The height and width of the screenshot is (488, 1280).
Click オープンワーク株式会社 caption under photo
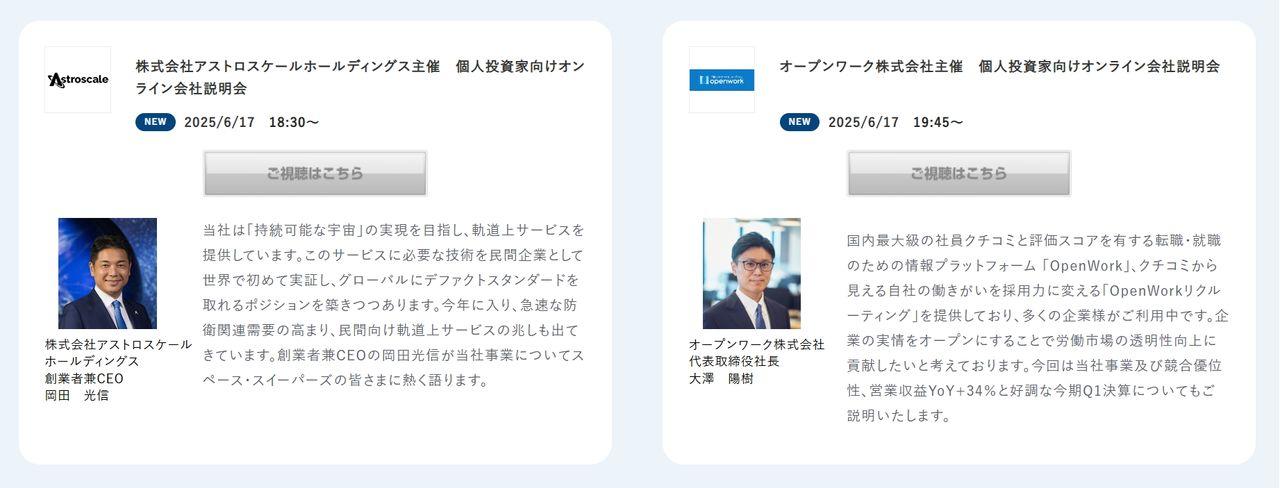(757, 344)
